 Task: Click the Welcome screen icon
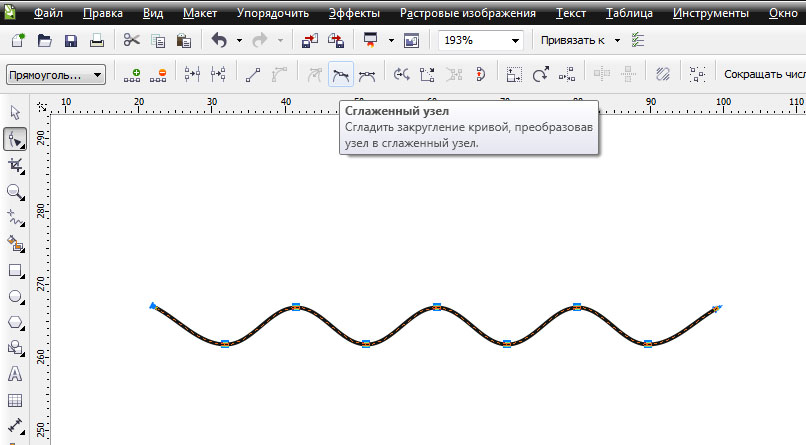tap(412, 40)
